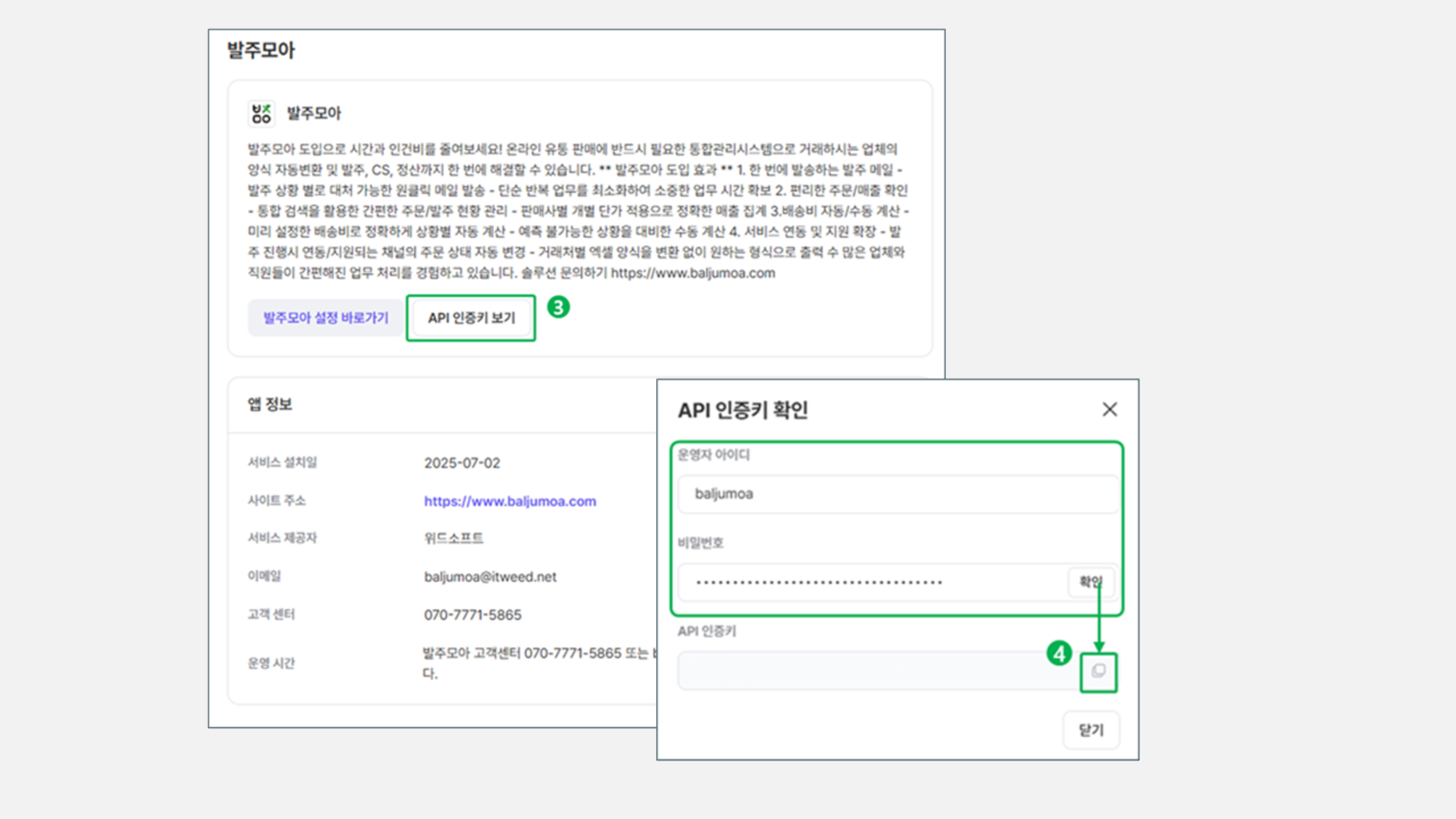Screen dimensions: 1456x819
Task: Close the API 인증키 확인 dialog with X
Action: click(1109, 409)
